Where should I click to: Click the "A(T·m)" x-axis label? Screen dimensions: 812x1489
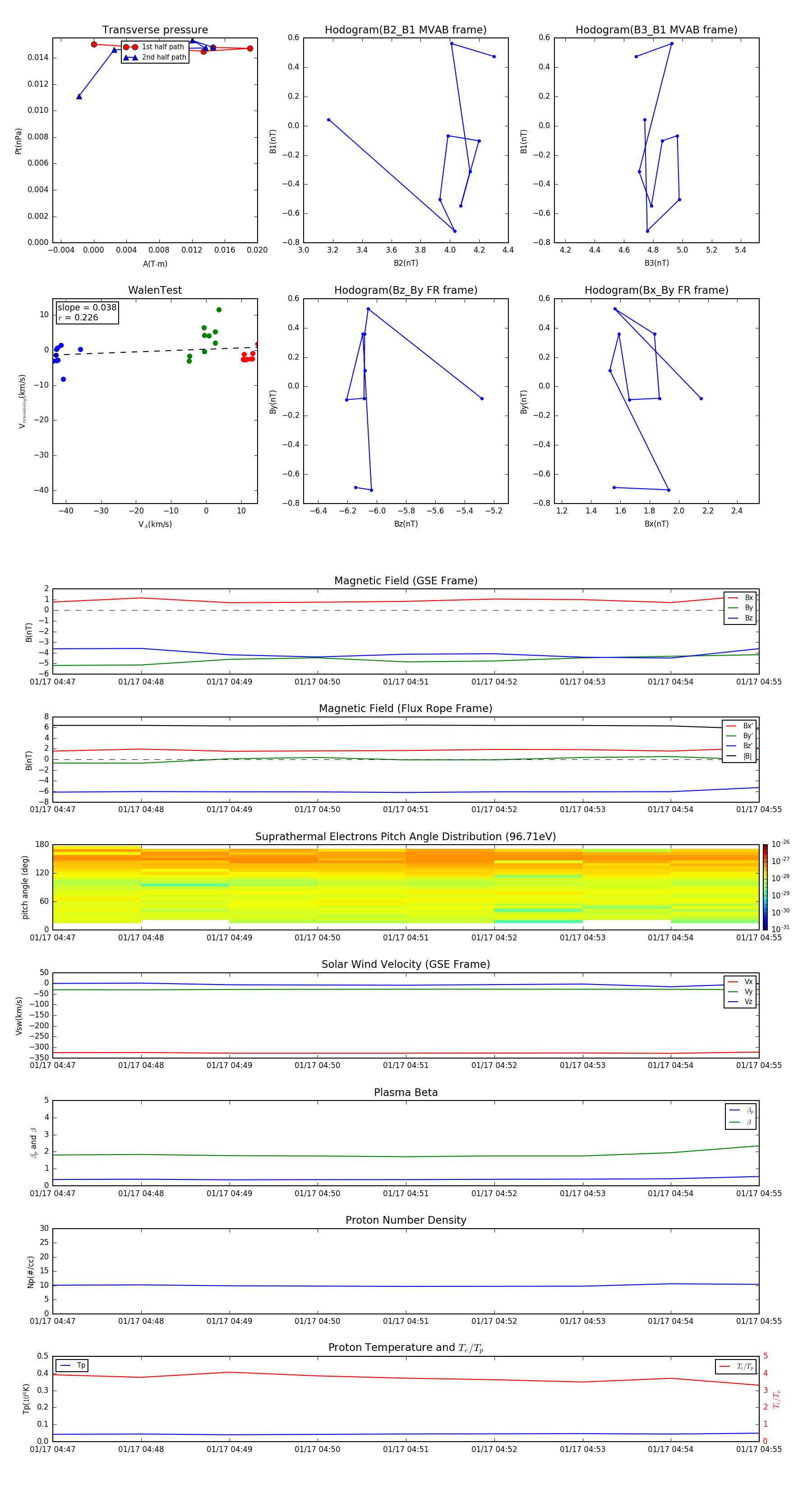coord(155,264)
